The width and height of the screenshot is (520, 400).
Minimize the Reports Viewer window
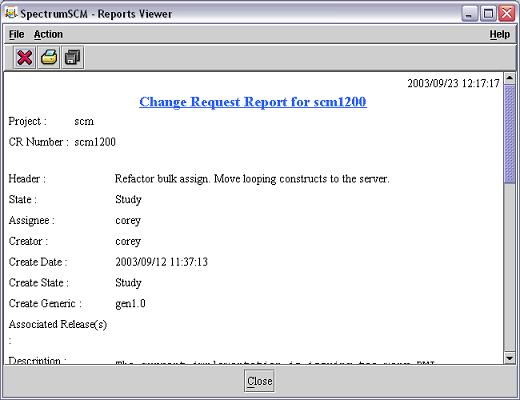click(x=469, y=14)
